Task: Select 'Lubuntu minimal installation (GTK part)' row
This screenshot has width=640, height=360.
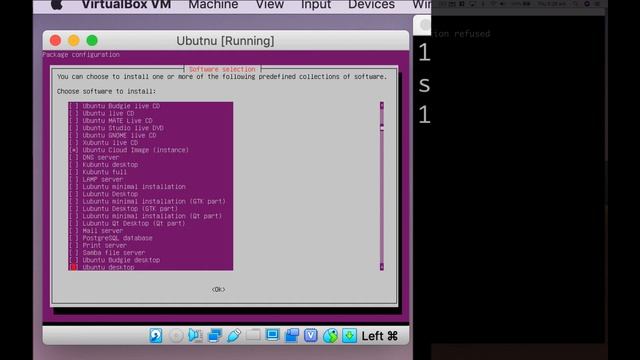Action: tap(154, 202)
